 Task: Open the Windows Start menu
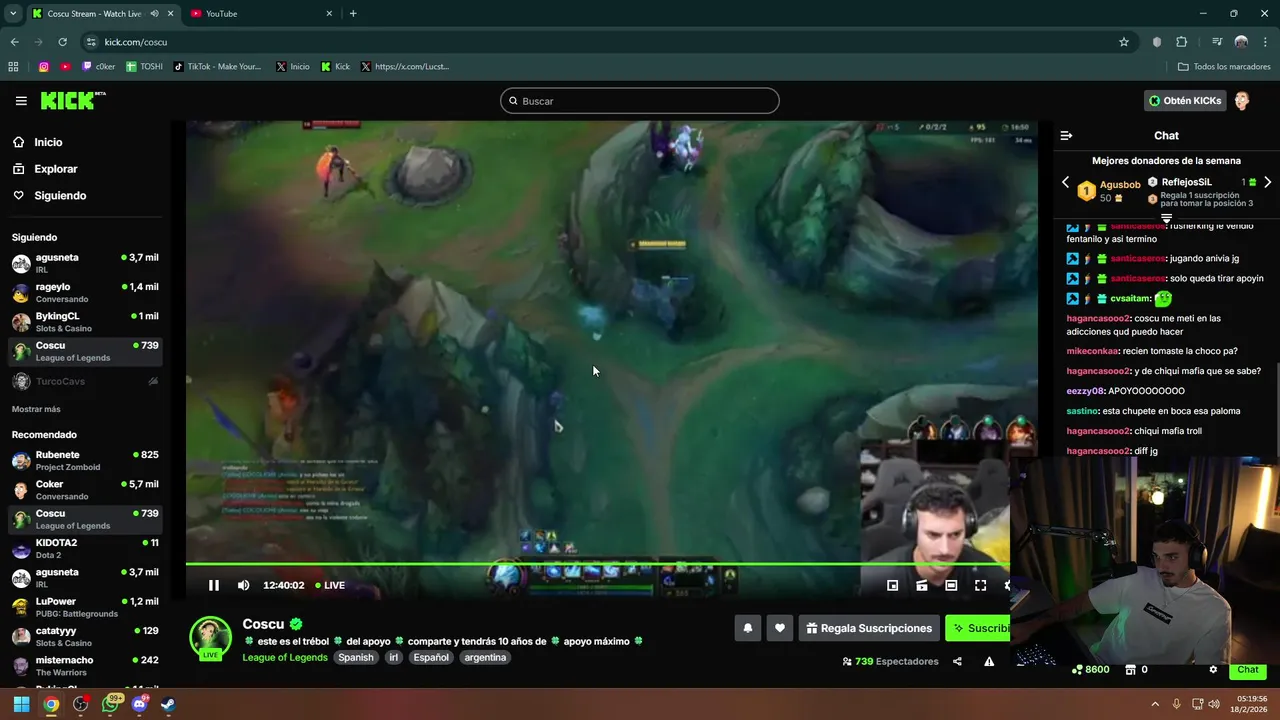point(21,704)
